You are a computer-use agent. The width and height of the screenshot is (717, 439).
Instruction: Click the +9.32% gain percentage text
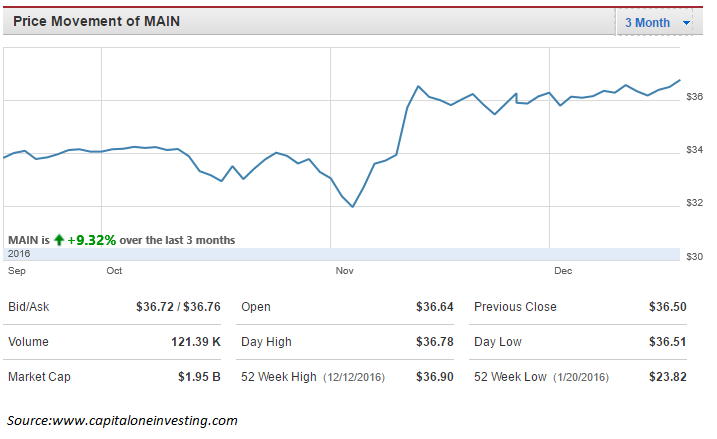[91, 240]
